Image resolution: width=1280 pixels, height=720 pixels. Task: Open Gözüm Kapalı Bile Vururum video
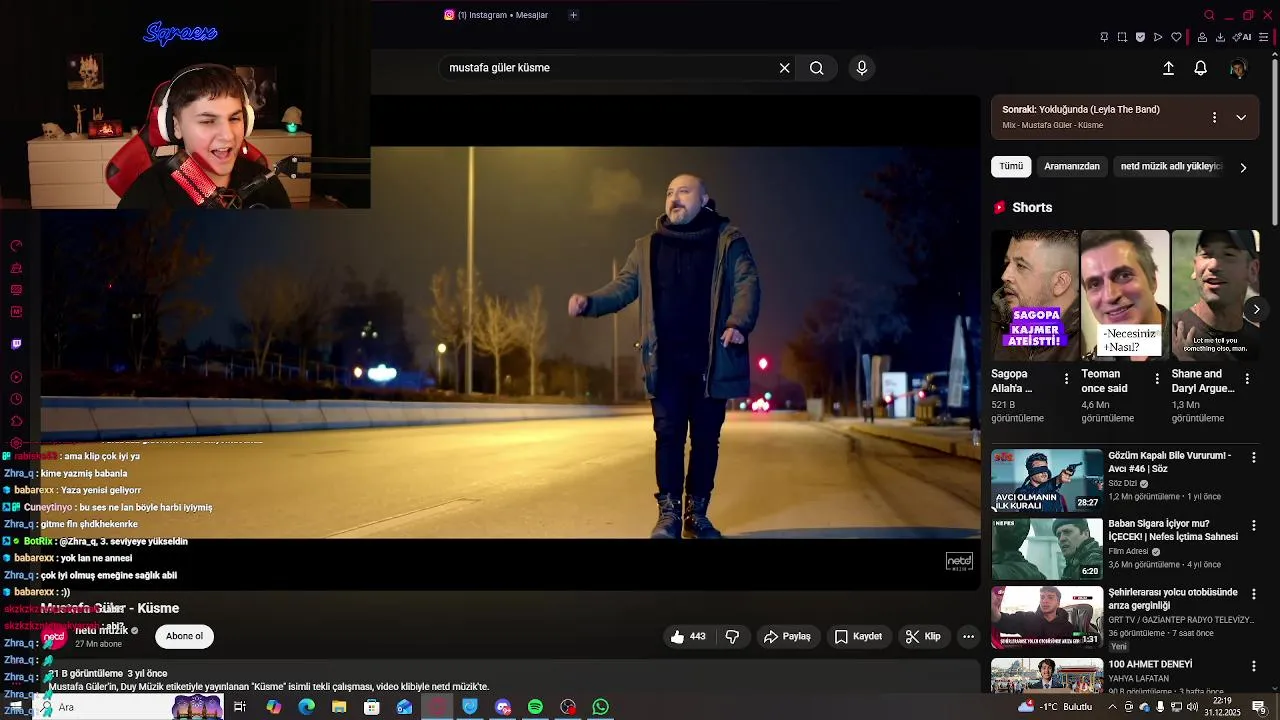(1047, 480)
